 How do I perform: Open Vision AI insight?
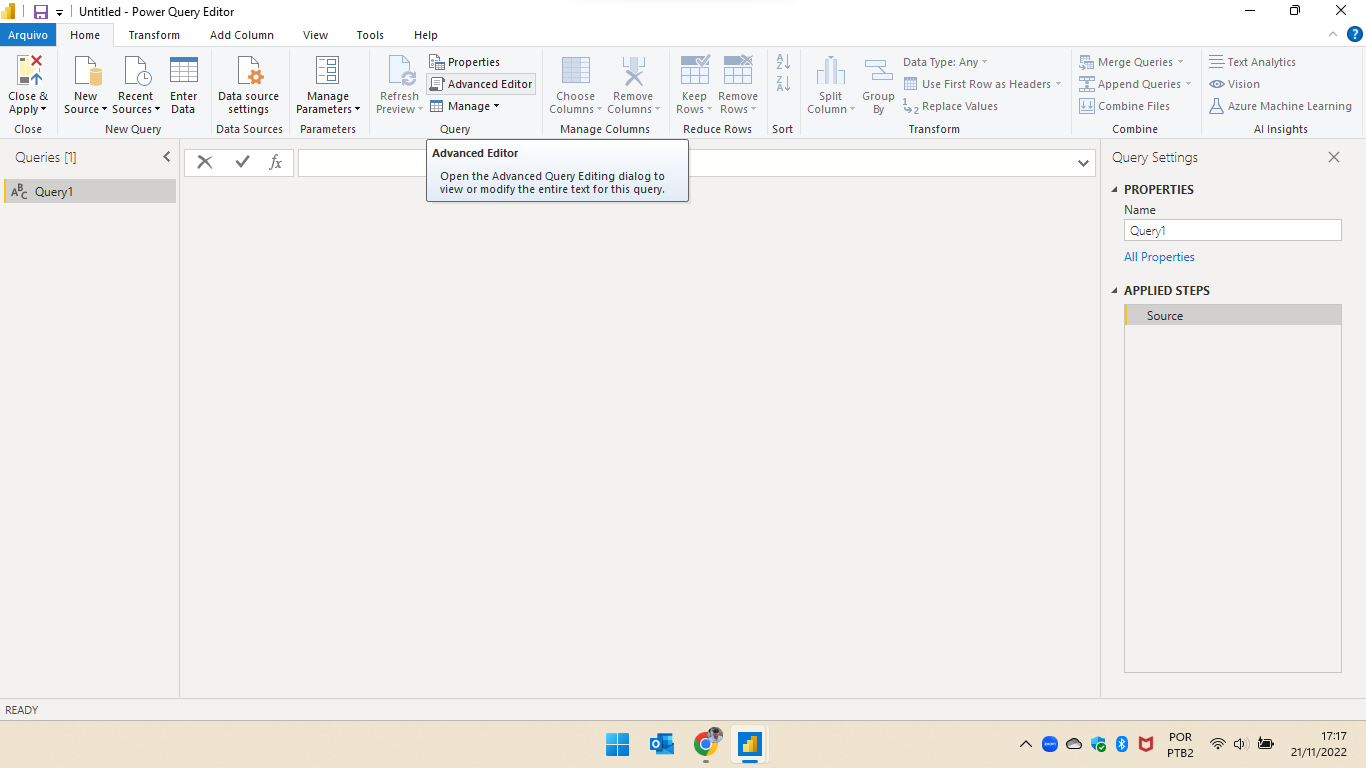1235,84
